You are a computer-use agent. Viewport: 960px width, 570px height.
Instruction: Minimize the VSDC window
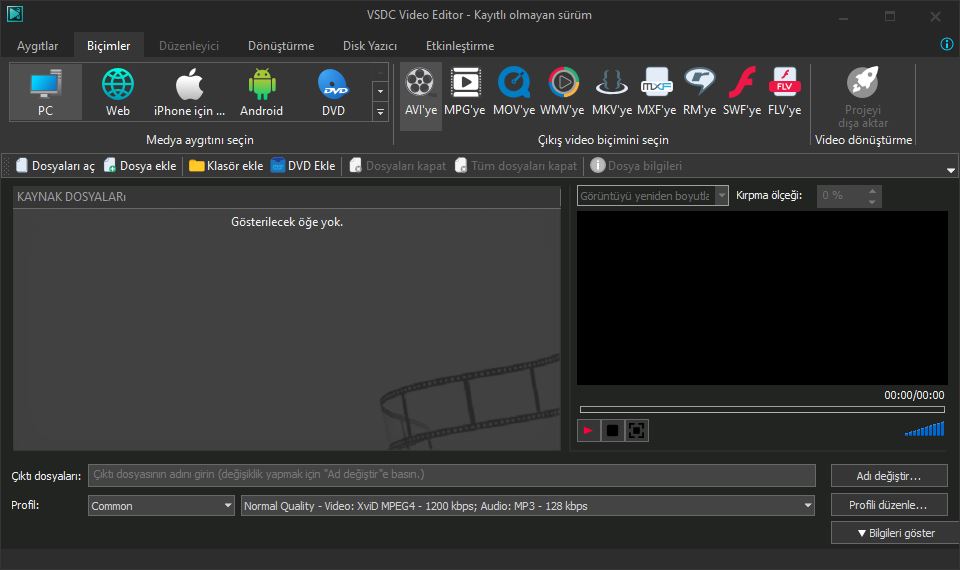click(x=844, y=17)
